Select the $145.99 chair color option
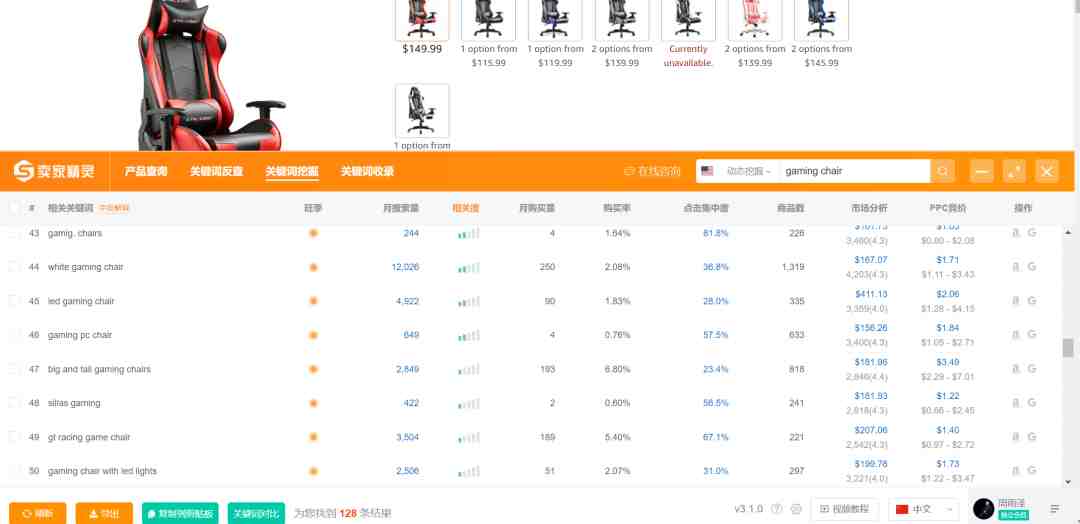 (x=822, y=19)
